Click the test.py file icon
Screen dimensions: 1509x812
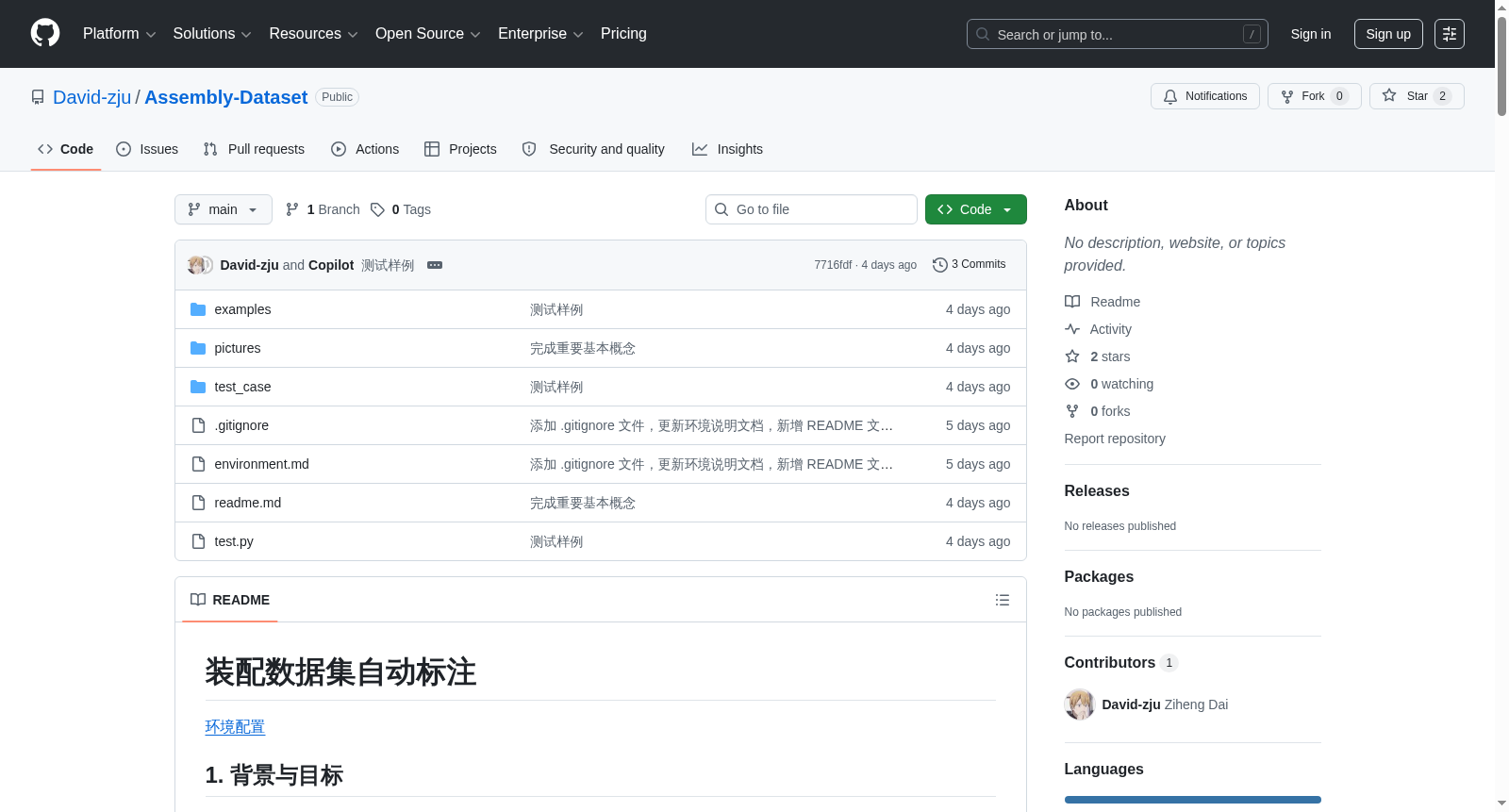(198, 541)
